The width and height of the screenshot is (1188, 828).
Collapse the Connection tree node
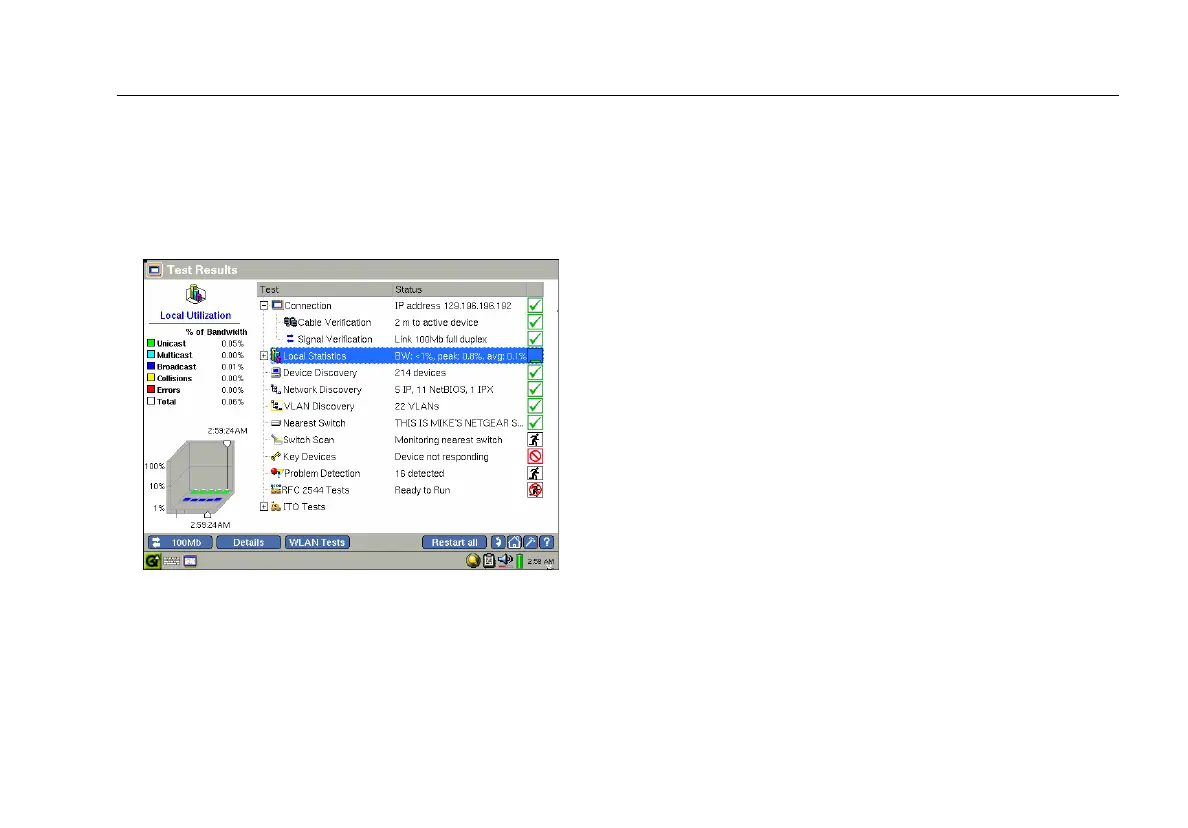tap(264, 306)
